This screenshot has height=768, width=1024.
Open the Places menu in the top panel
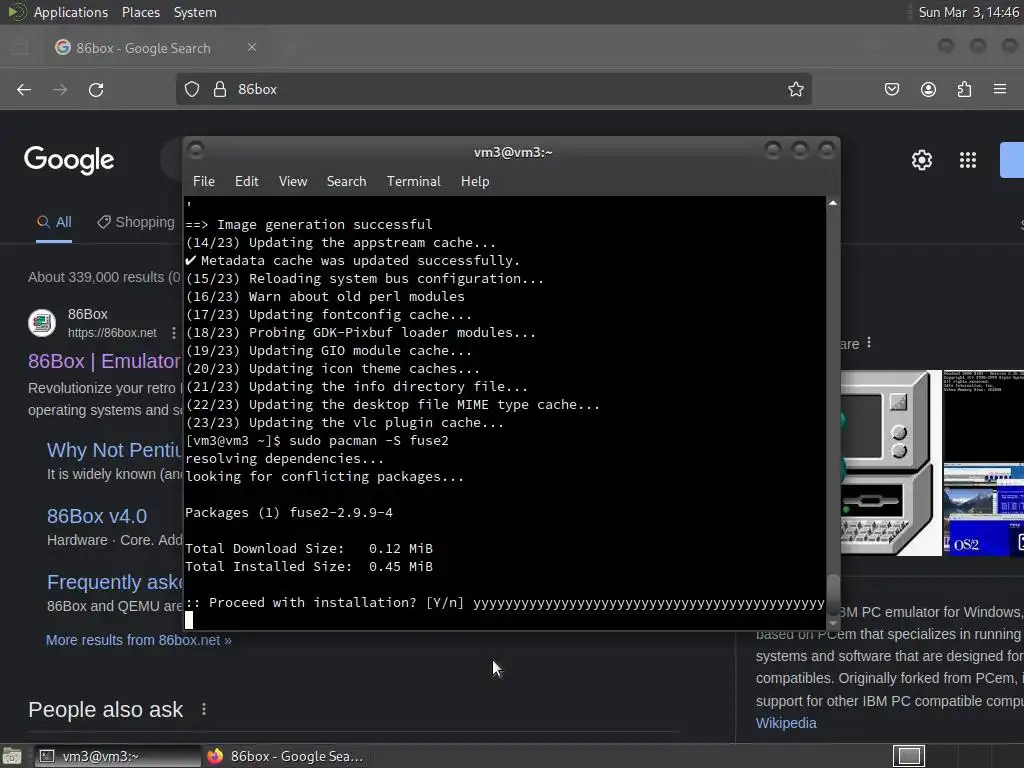coord(140,12)
